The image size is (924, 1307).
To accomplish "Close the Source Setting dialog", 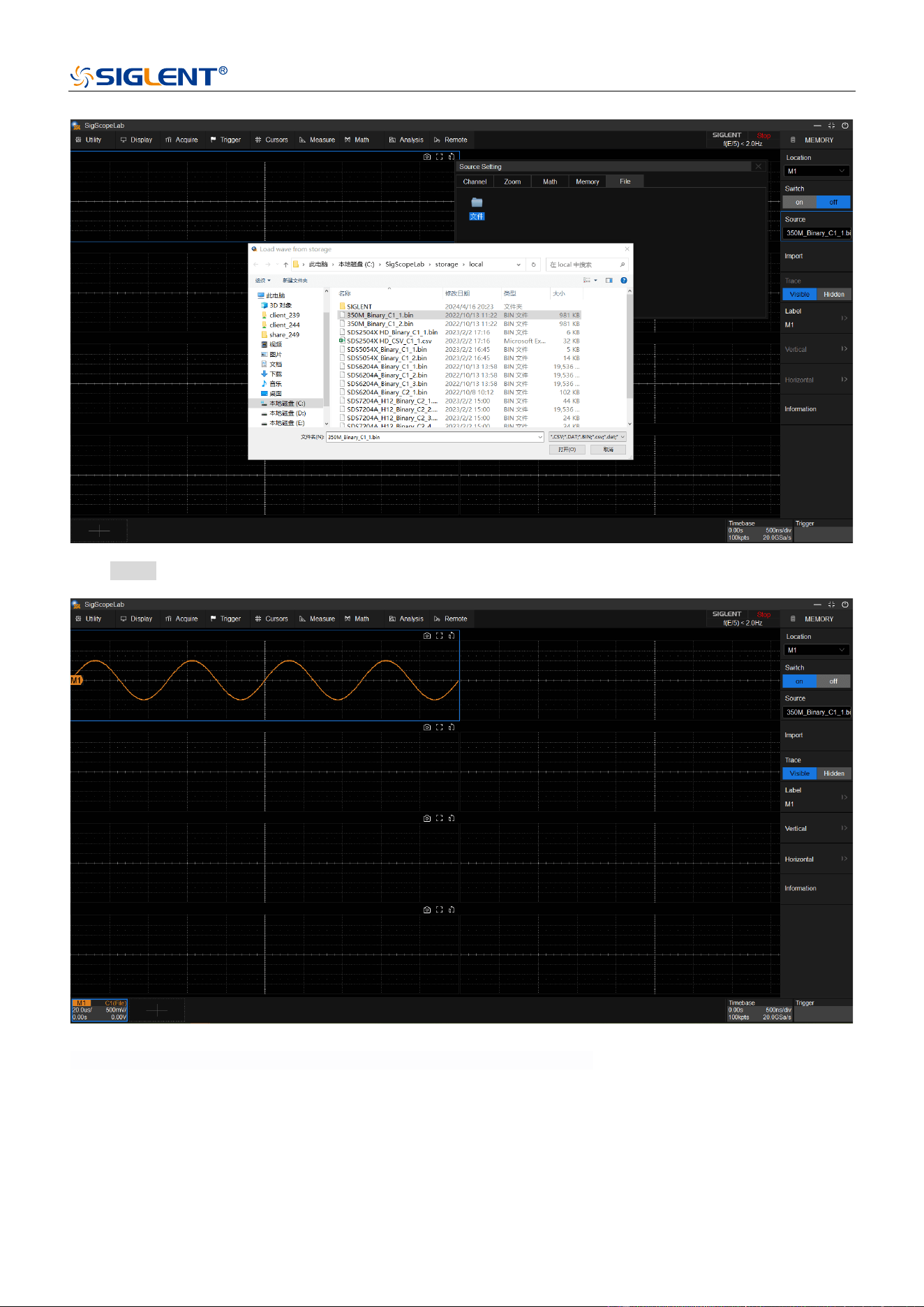I will click(758, 166).
